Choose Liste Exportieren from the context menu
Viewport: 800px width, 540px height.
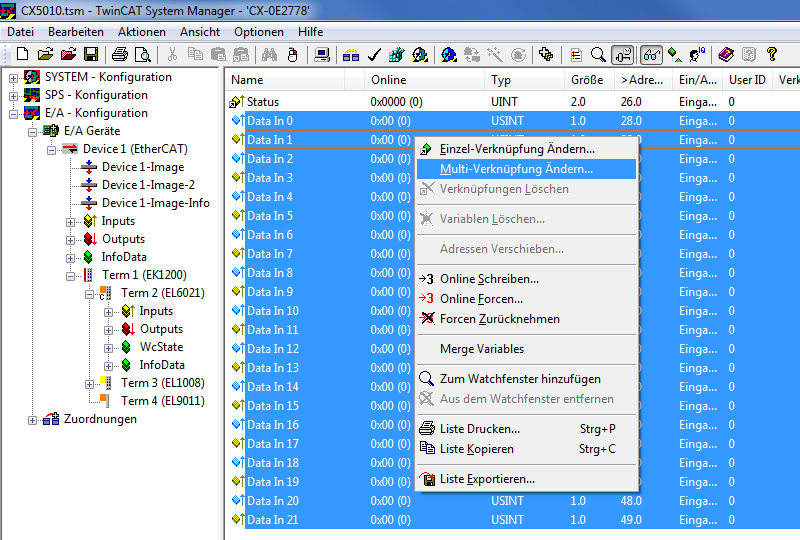click(527, 479)
